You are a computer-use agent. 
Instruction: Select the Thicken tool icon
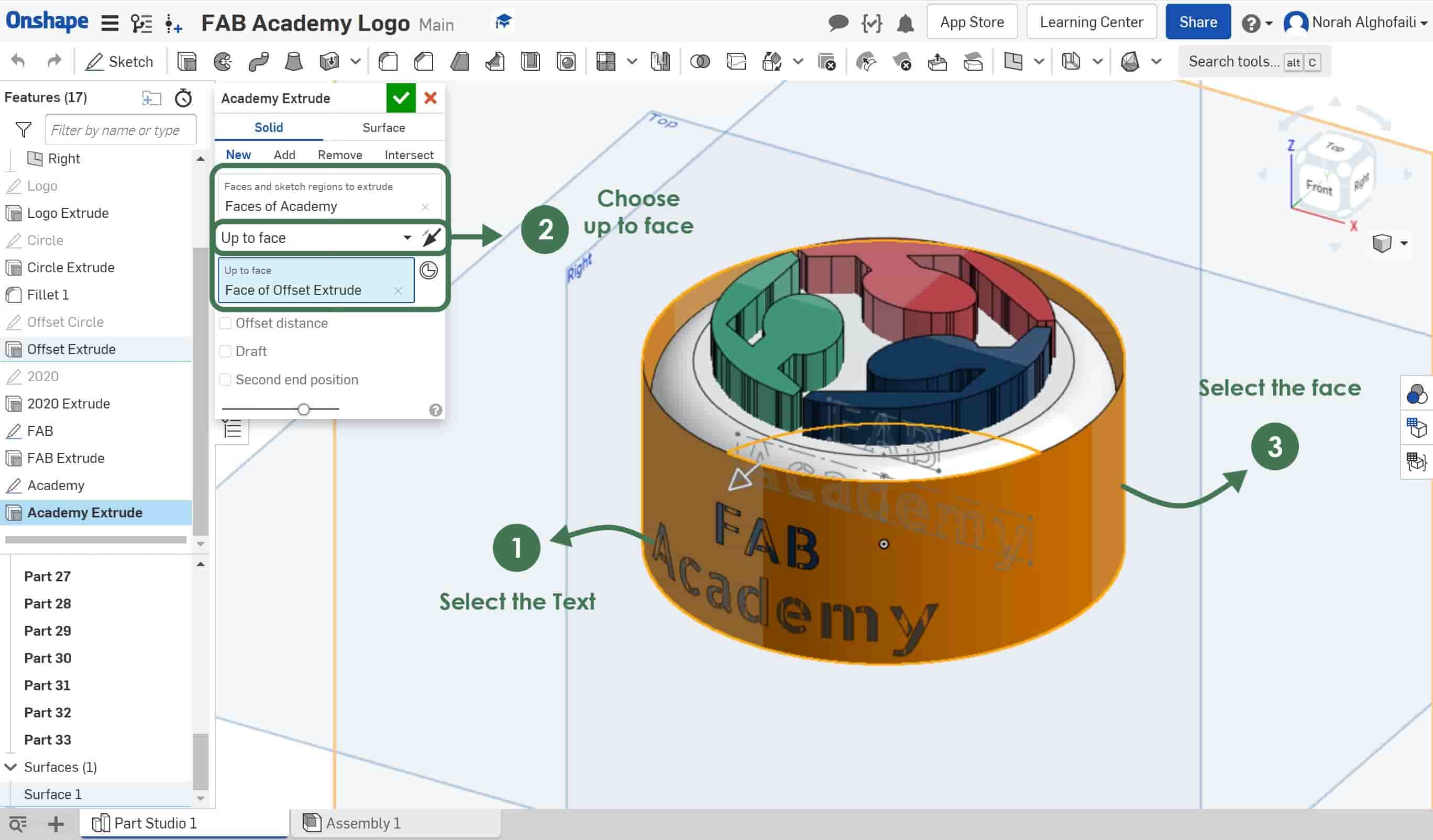point(329,61)
